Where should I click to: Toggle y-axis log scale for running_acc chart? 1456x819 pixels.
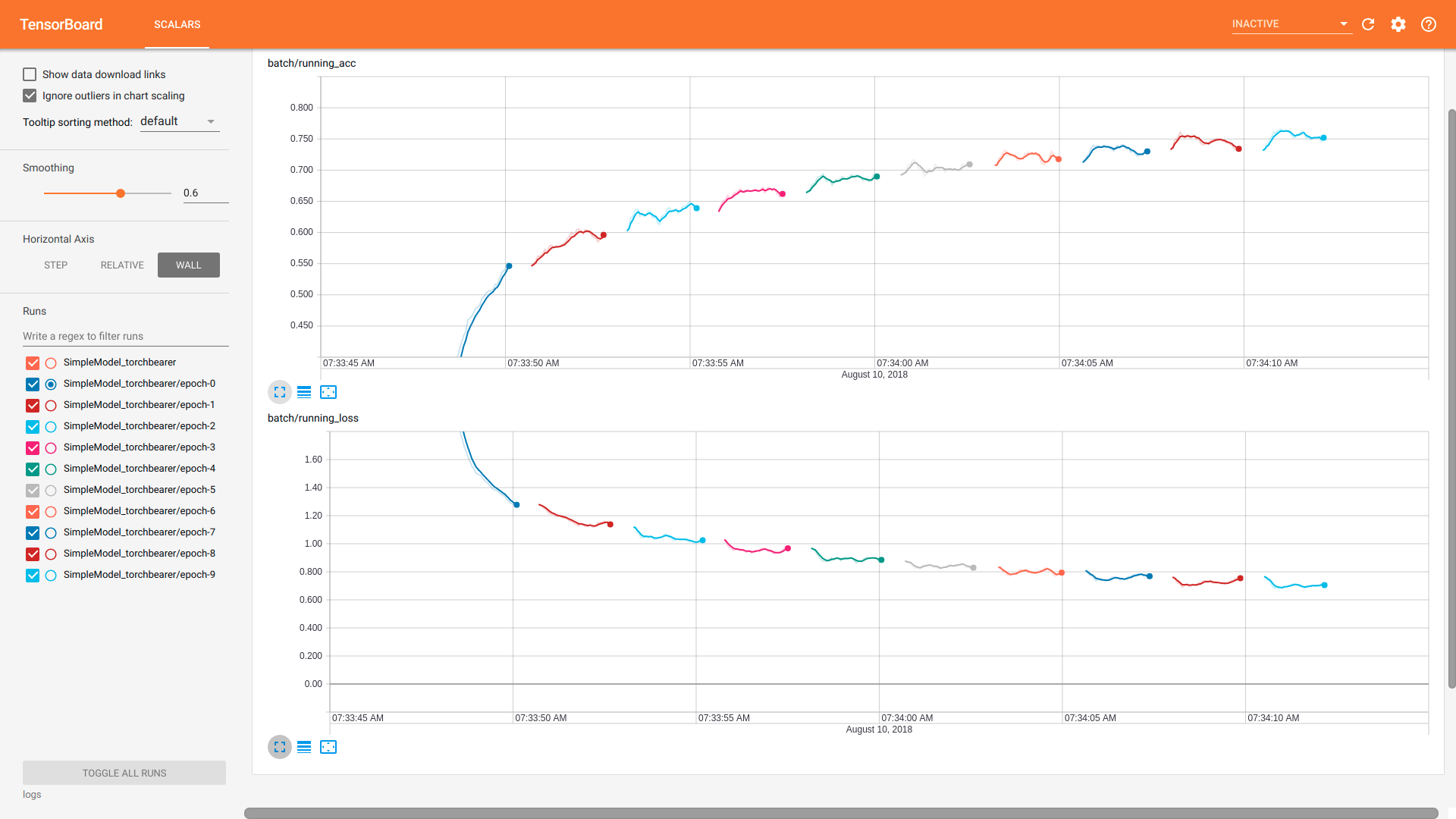(304, 392)
